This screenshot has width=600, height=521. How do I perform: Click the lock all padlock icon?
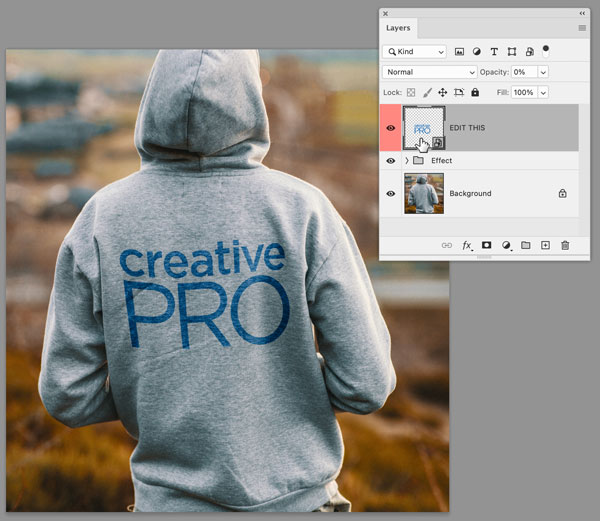coord(475,92)
